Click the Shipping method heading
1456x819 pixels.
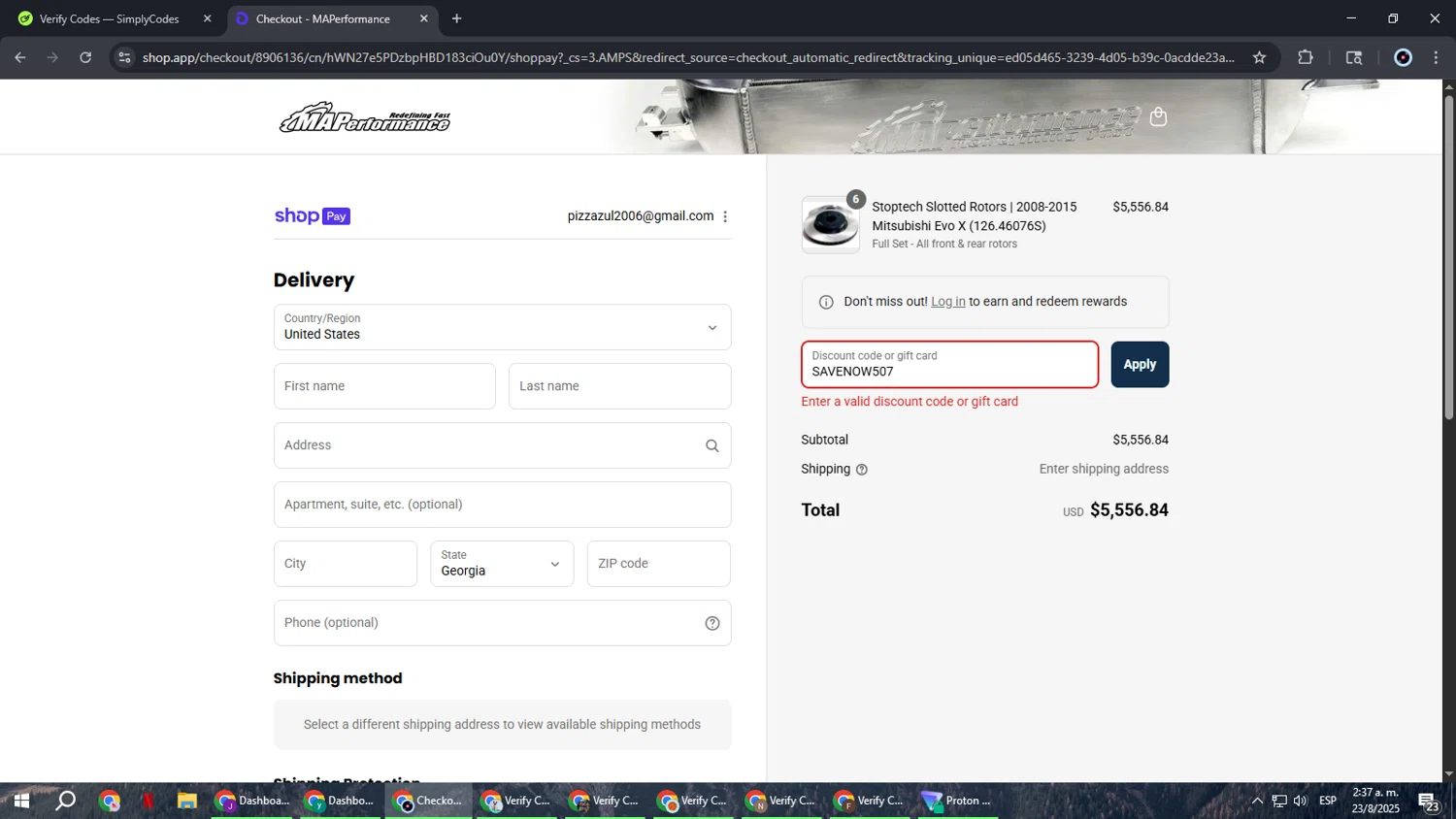(x=338, y=678)
